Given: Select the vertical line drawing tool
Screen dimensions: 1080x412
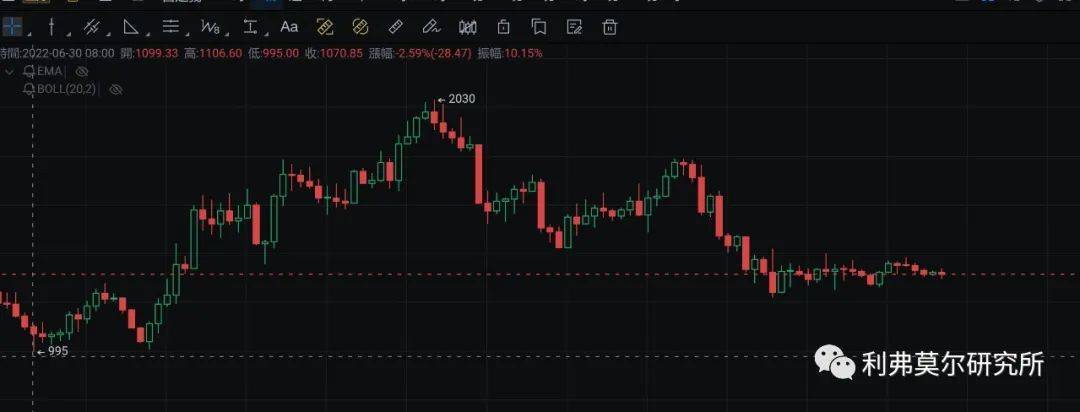Looking at the screenshot, I should coord(52,26).
